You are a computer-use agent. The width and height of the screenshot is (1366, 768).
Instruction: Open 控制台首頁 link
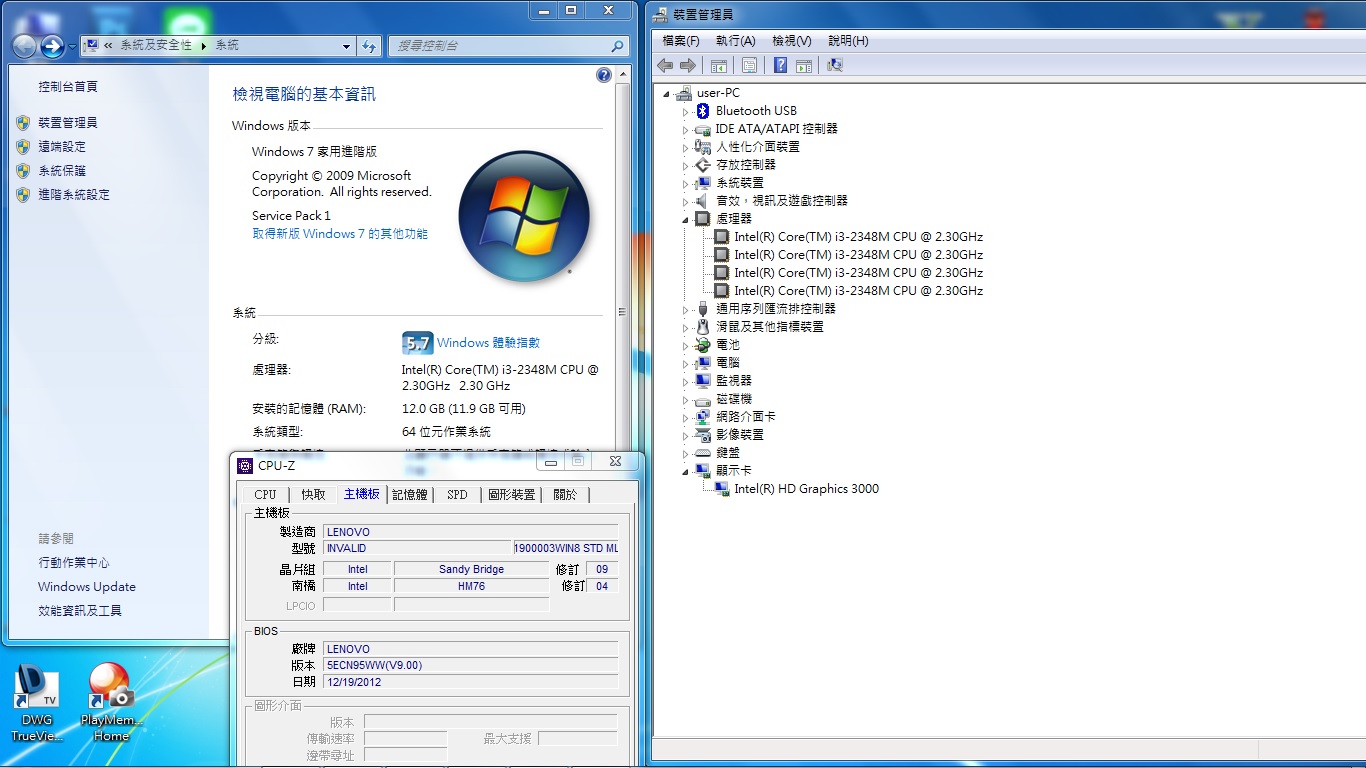pos(68,87)
